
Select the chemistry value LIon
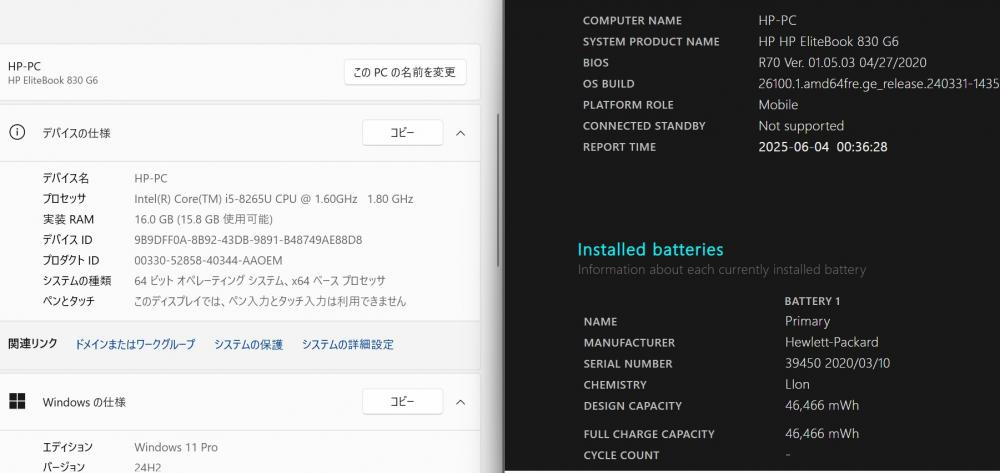pyautogui.click(x=797, y=384)
